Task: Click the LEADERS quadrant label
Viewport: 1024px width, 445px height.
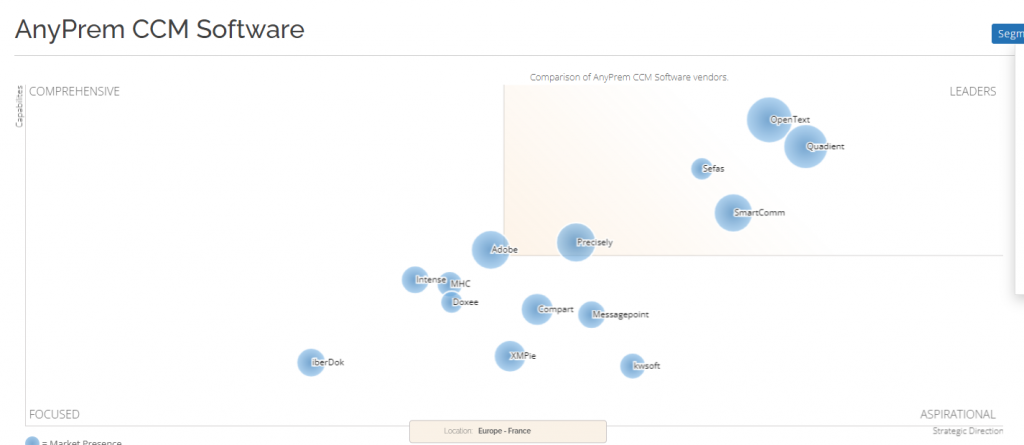Action: pos(972,91)
